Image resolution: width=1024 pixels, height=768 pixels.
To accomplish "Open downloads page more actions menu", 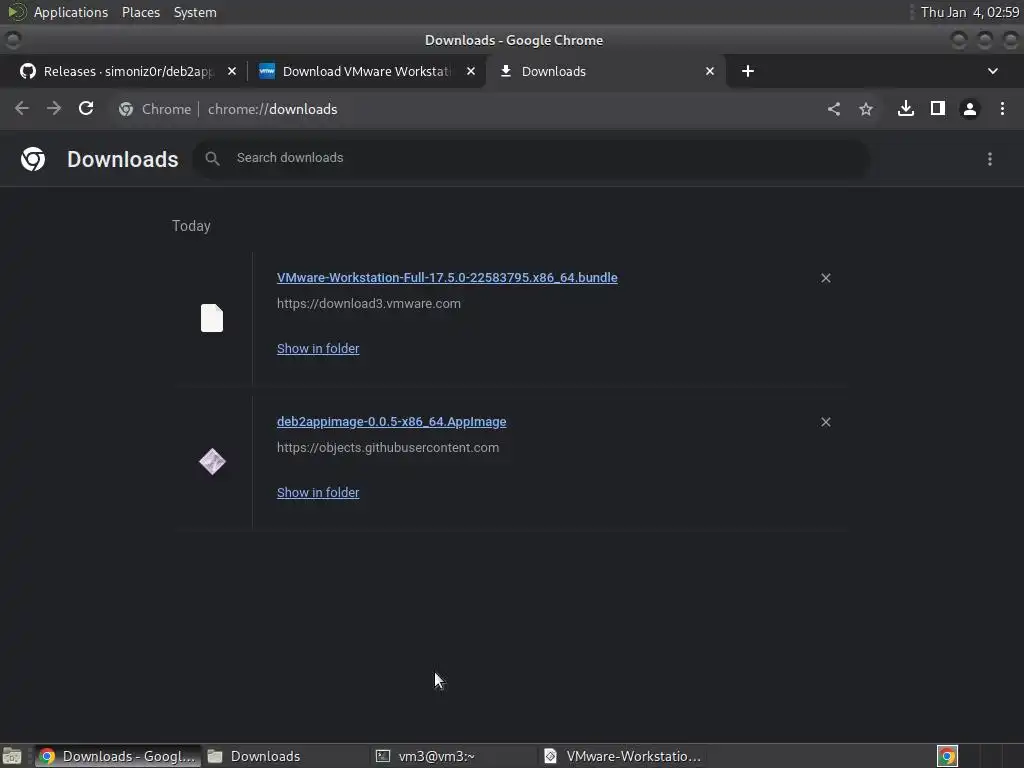I will (x=990, y=159).
